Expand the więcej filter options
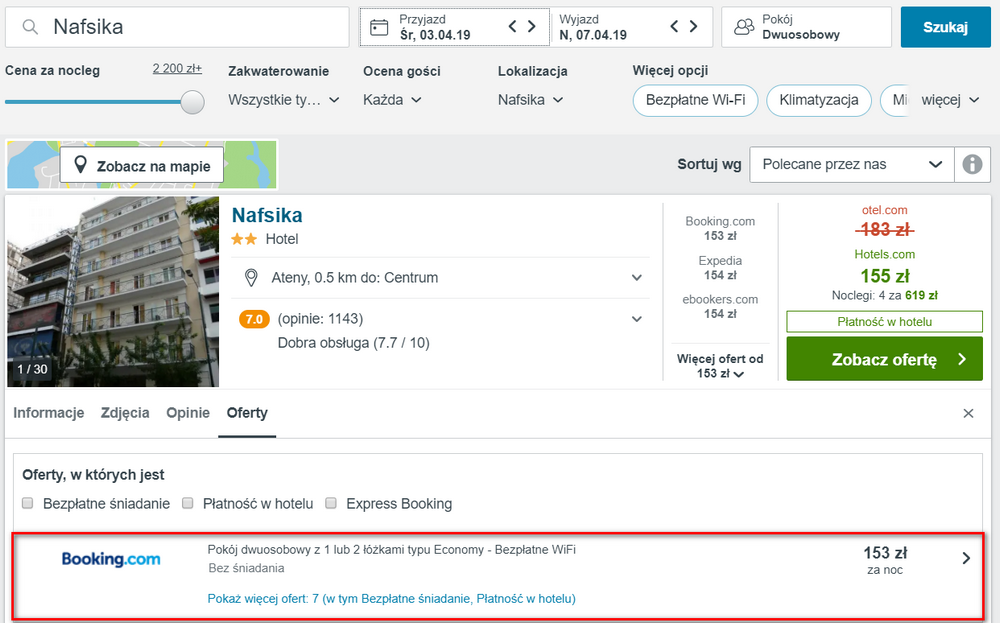Screen dimensions: 1000x623 950,100
